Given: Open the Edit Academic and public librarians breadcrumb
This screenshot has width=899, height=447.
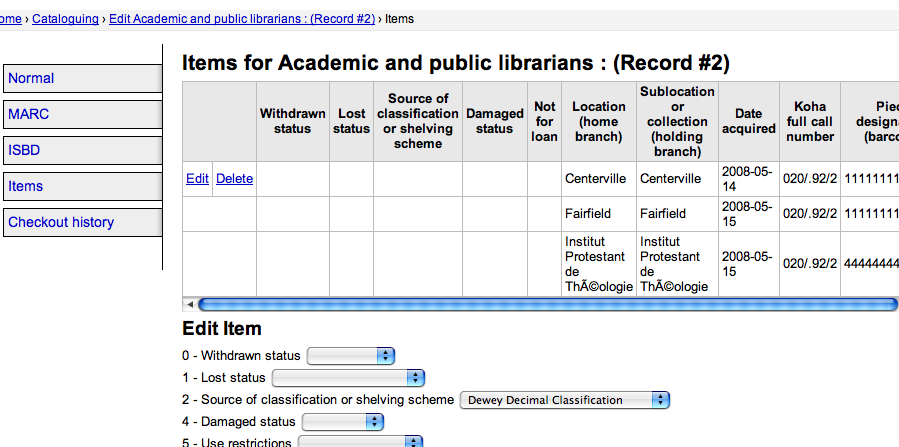Looking at the screenshot, I should (x=240, y=18).
